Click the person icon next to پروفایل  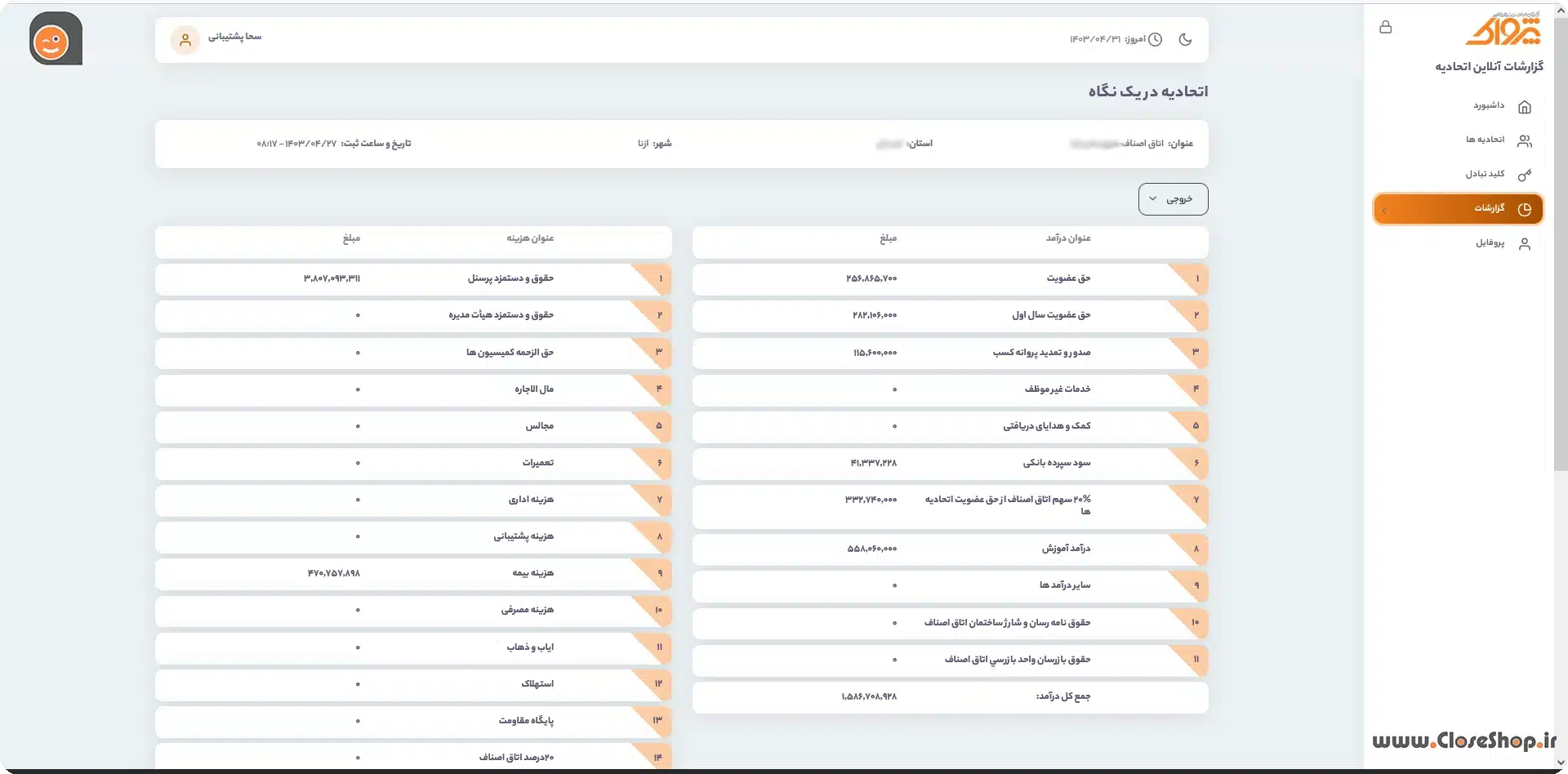pyautogui.click(x=1524, y=243)
